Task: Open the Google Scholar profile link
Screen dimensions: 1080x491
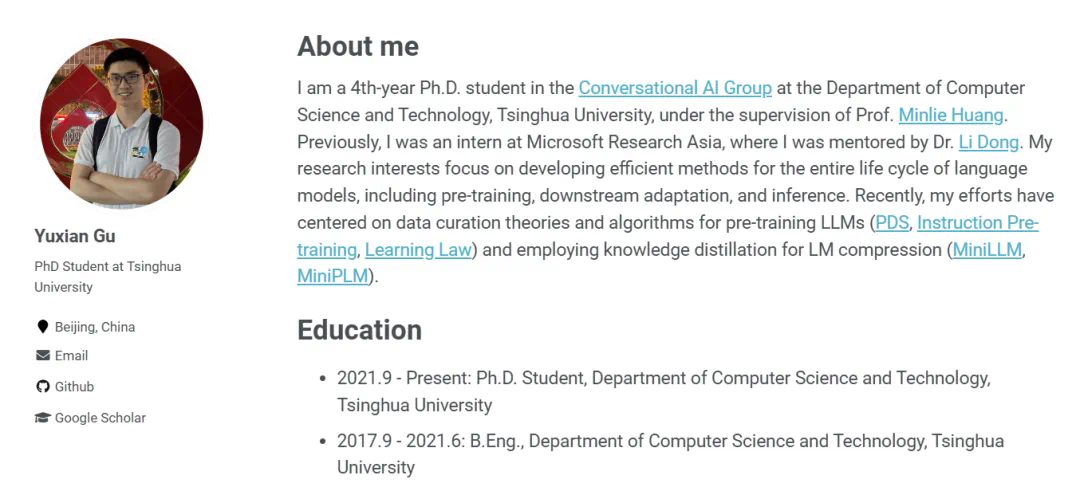Action: pyautogui.click(x=101, y=417)
